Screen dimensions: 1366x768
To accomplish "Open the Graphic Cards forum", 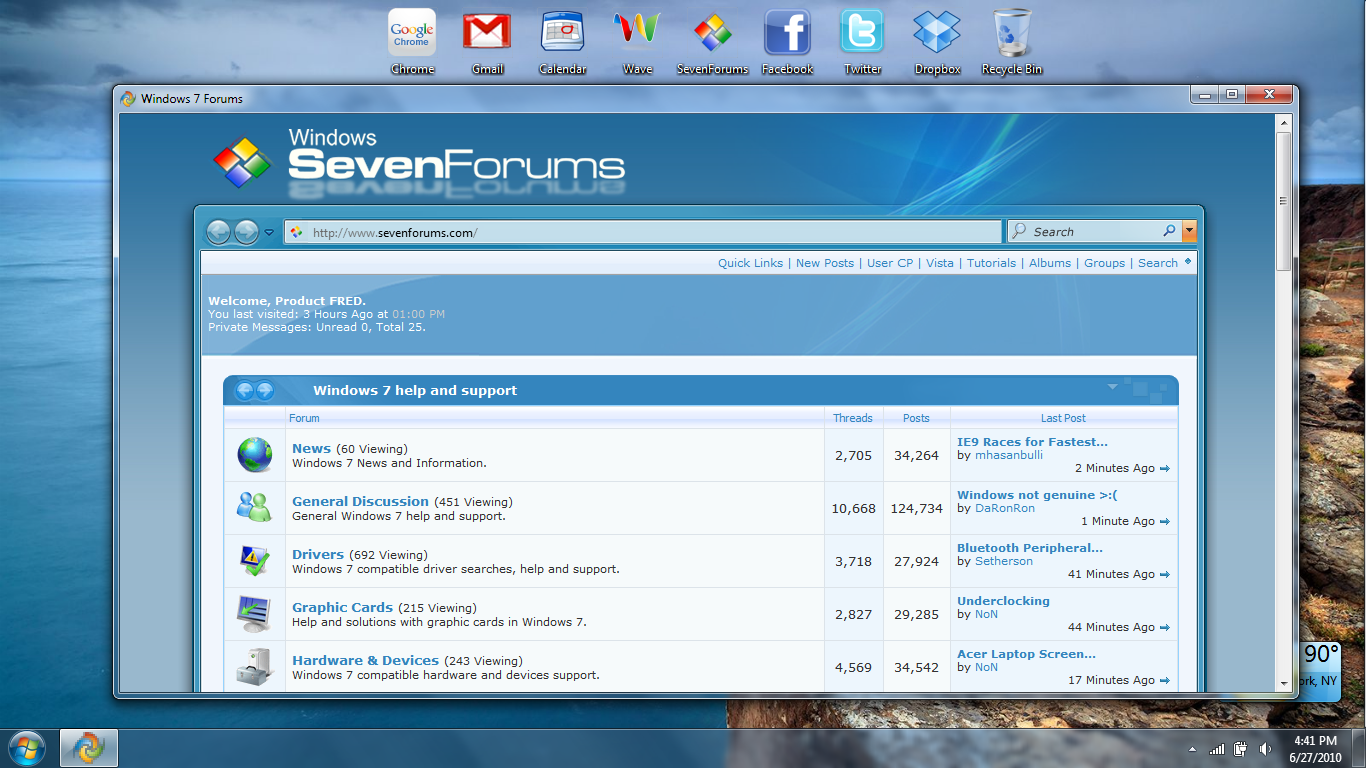I will [x=342, y=608].
